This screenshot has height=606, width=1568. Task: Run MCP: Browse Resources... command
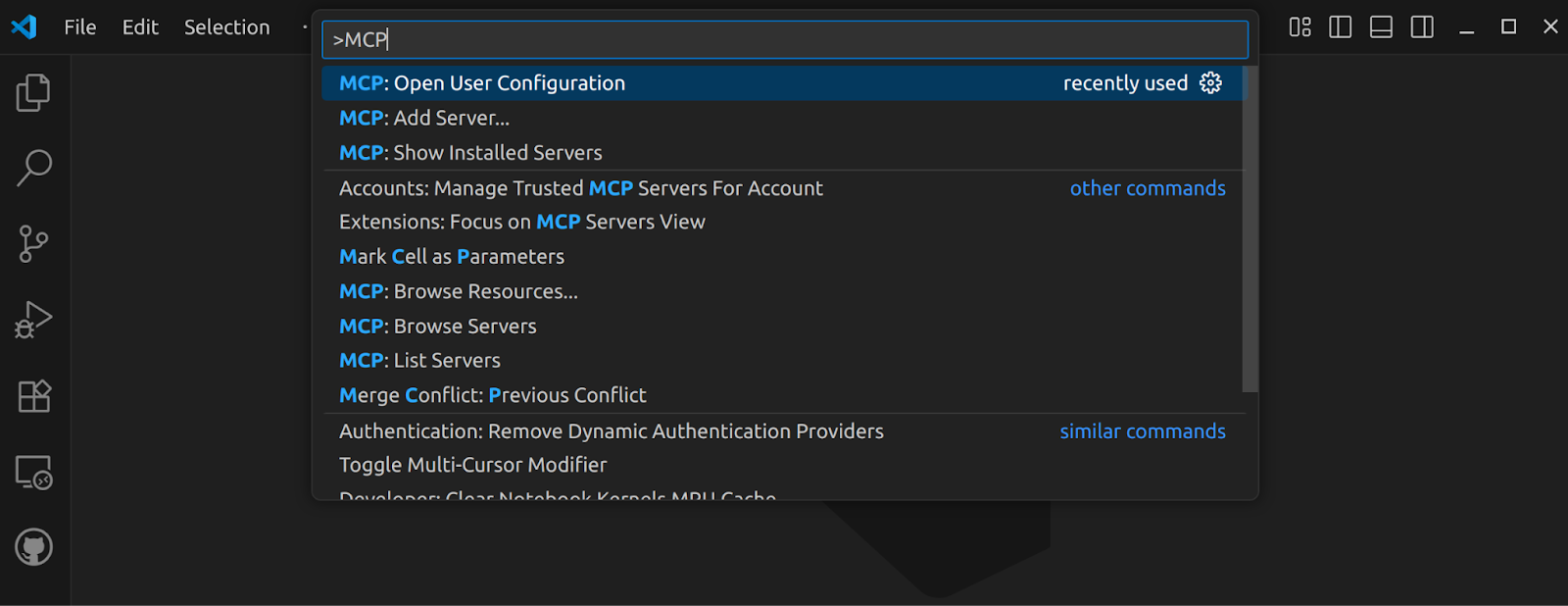tap(782, 291)
